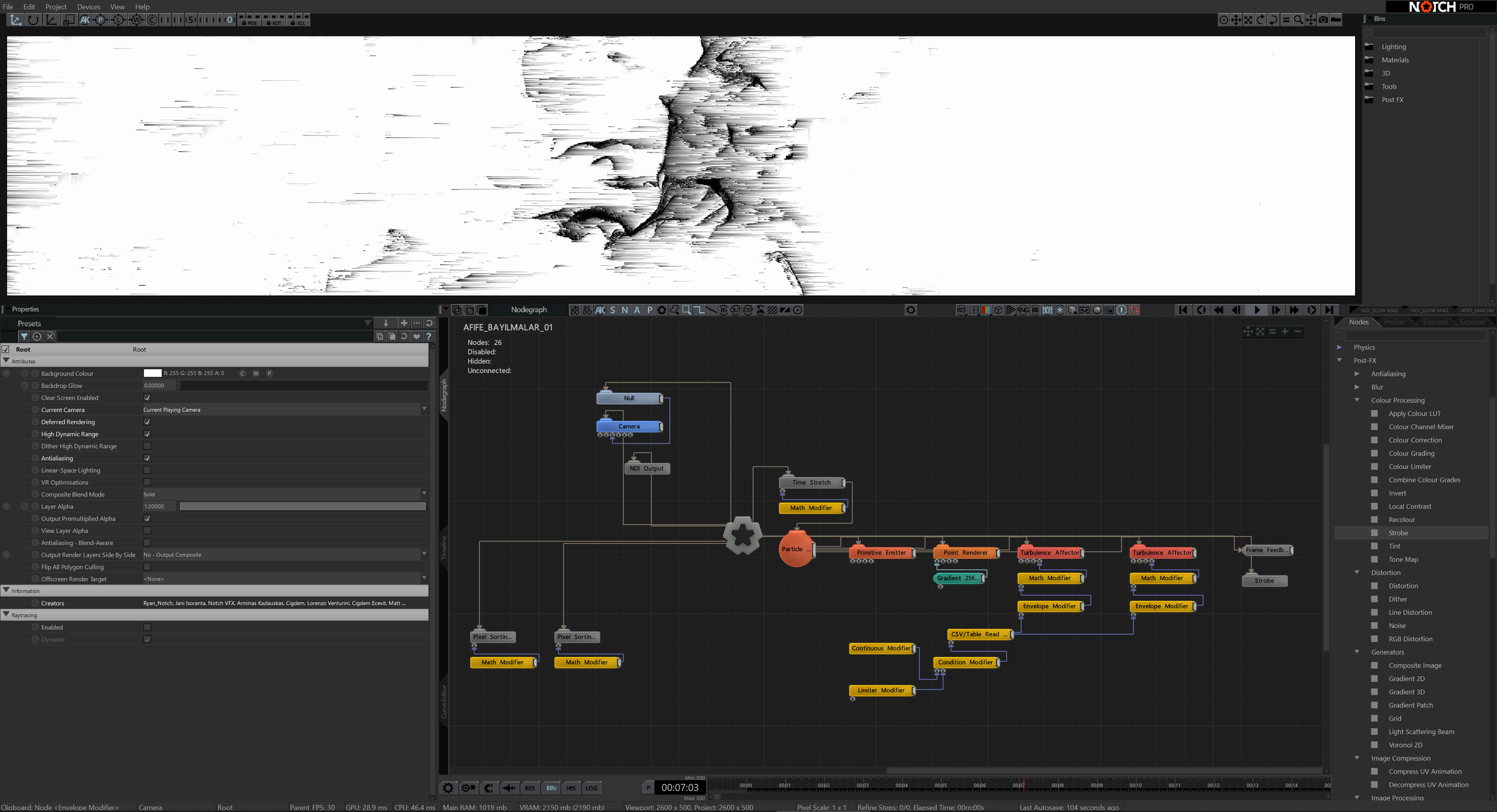Enable the Dither High Dynamic Range checkbox
This screenshot has height=812, width=1497.
[147, 446]
